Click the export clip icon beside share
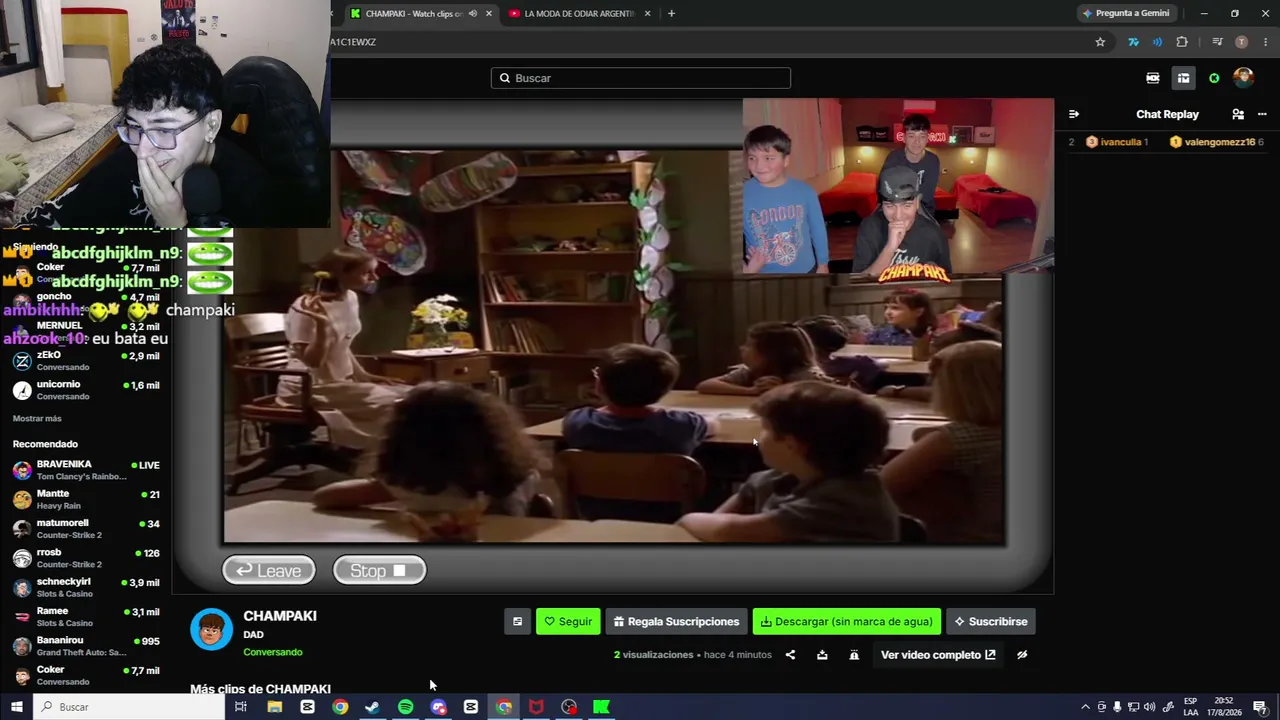The height and width of the screenshot is (720, 1280). pos(822,655)
